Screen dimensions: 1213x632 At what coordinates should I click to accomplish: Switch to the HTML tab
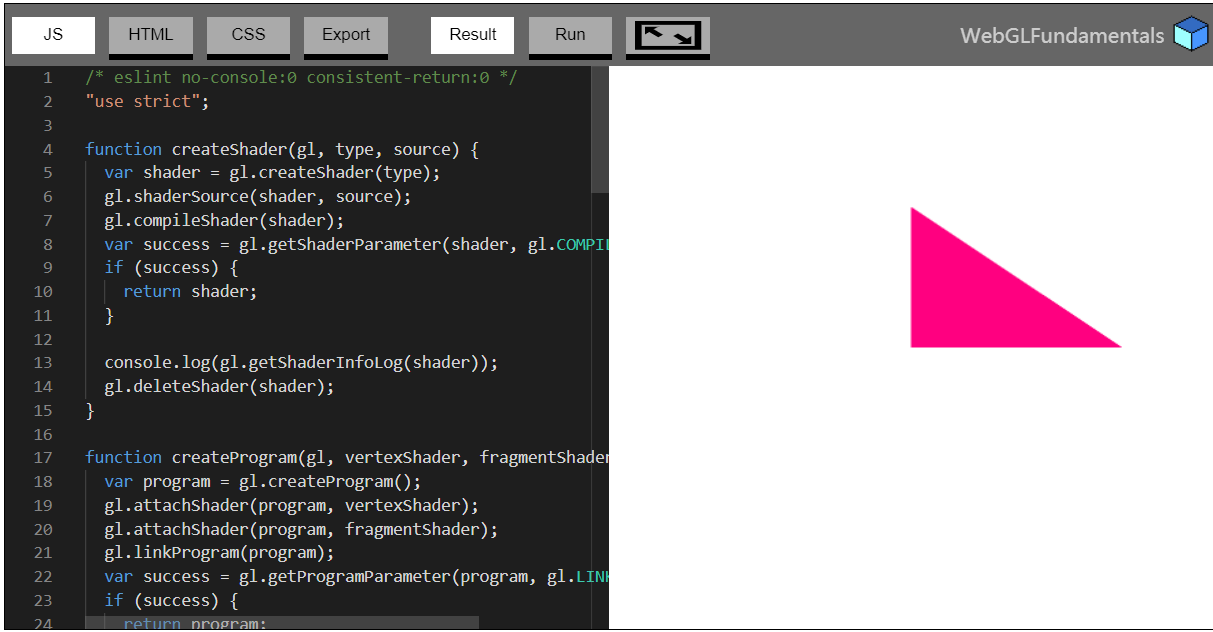150,35
